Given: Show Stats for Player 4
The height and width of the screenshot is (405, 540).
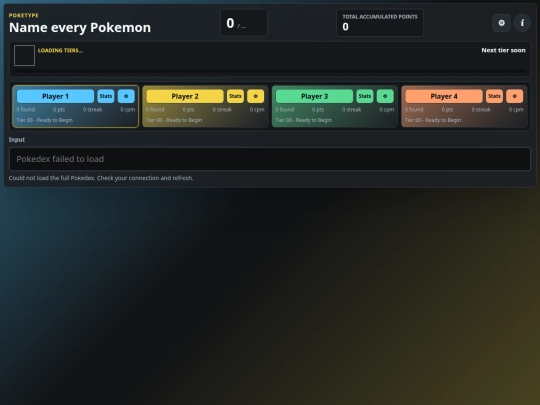Looking at the screenshot, I should pyautogui.click(x=494, y=96).
